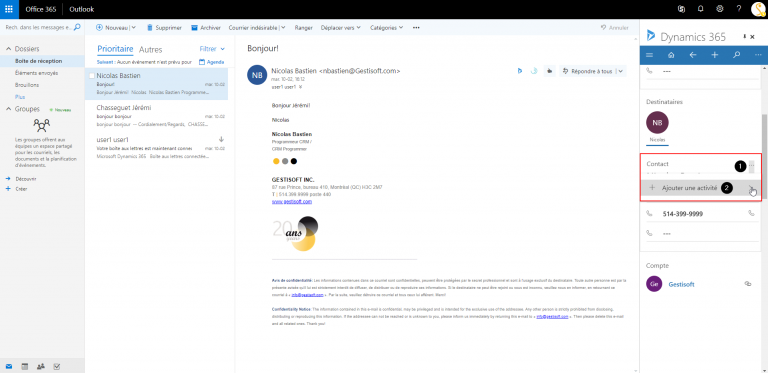
Task: Open the settings gear in top bar
Action: (720, 9)
